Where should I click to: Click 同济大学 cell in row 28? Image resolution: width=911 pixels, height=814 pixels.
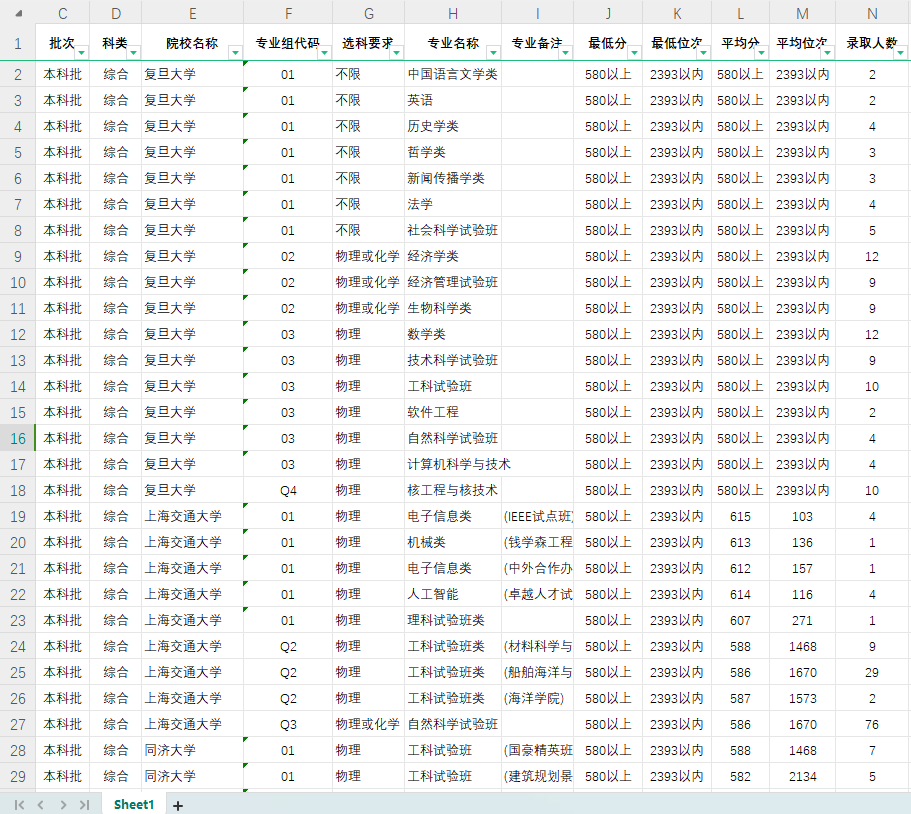pos(192,750)
